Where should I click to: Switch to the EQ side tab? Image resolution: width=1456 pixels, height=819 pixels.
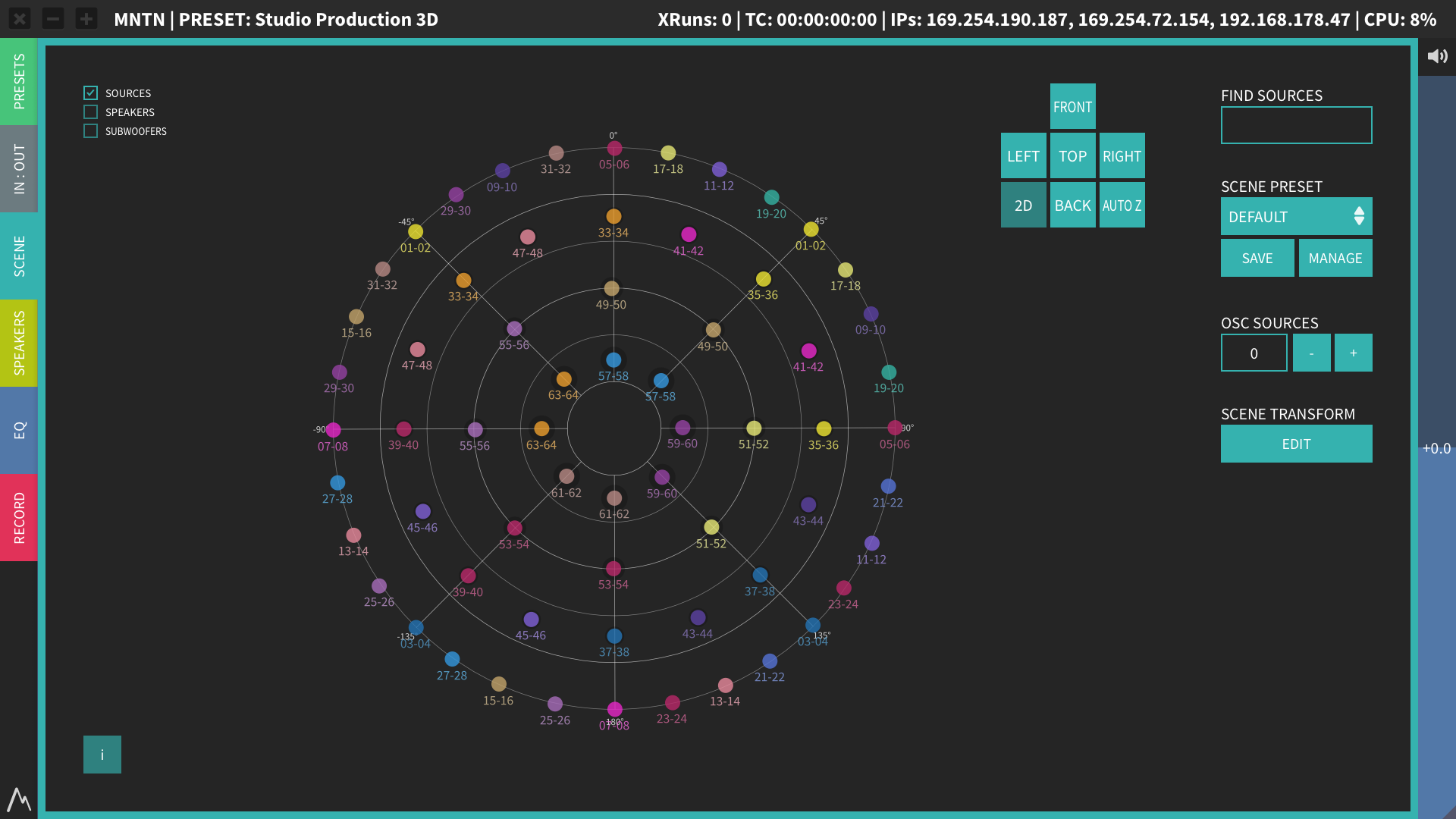tap(19, 430)
